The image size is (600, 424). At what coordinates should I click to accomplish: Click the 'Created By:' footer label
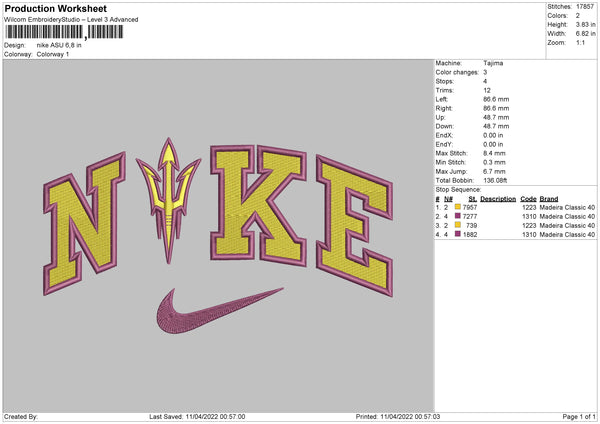[x=21, y=417]
